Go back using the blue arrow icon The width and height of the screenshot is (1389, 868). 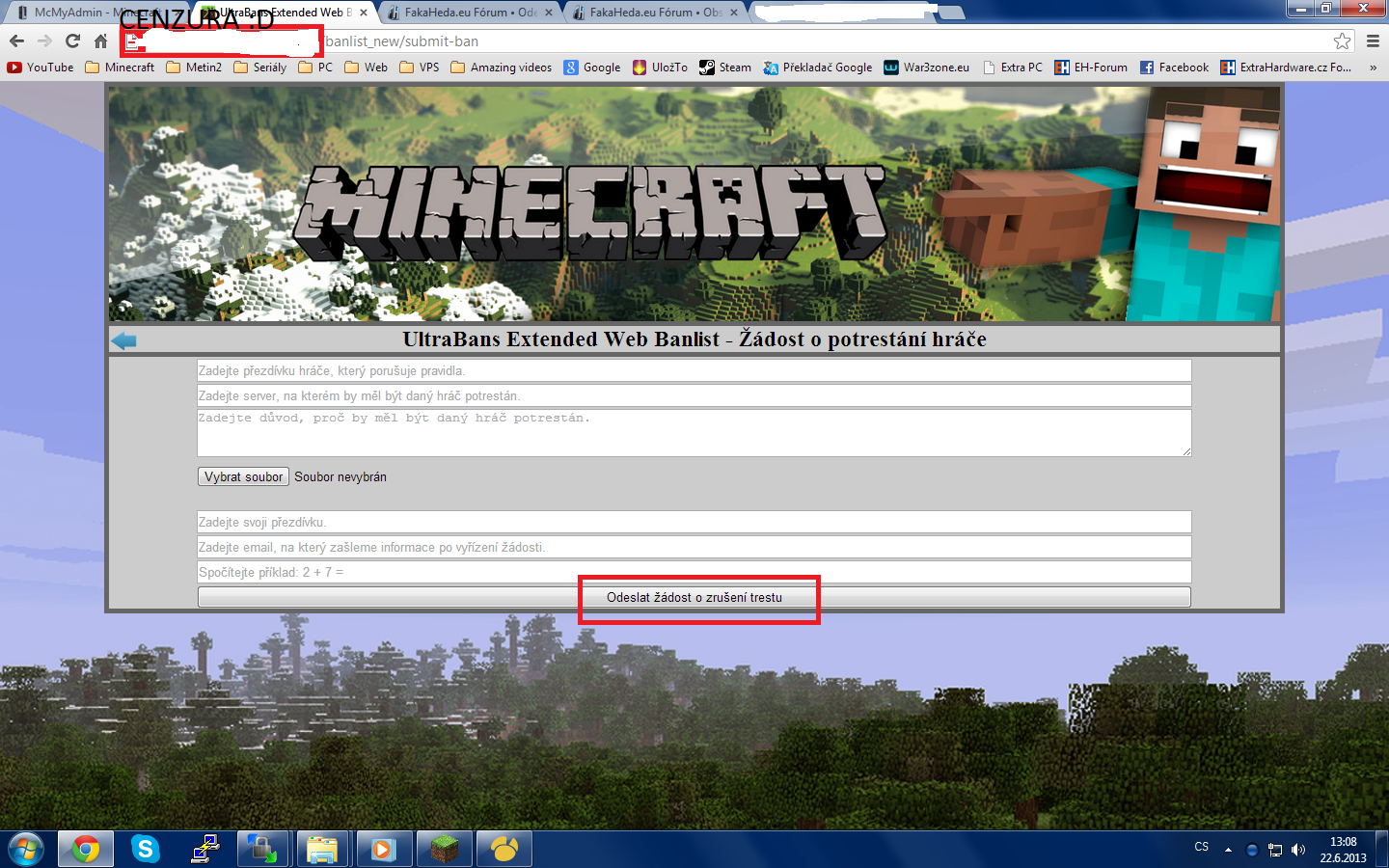(x=123, y=340)
